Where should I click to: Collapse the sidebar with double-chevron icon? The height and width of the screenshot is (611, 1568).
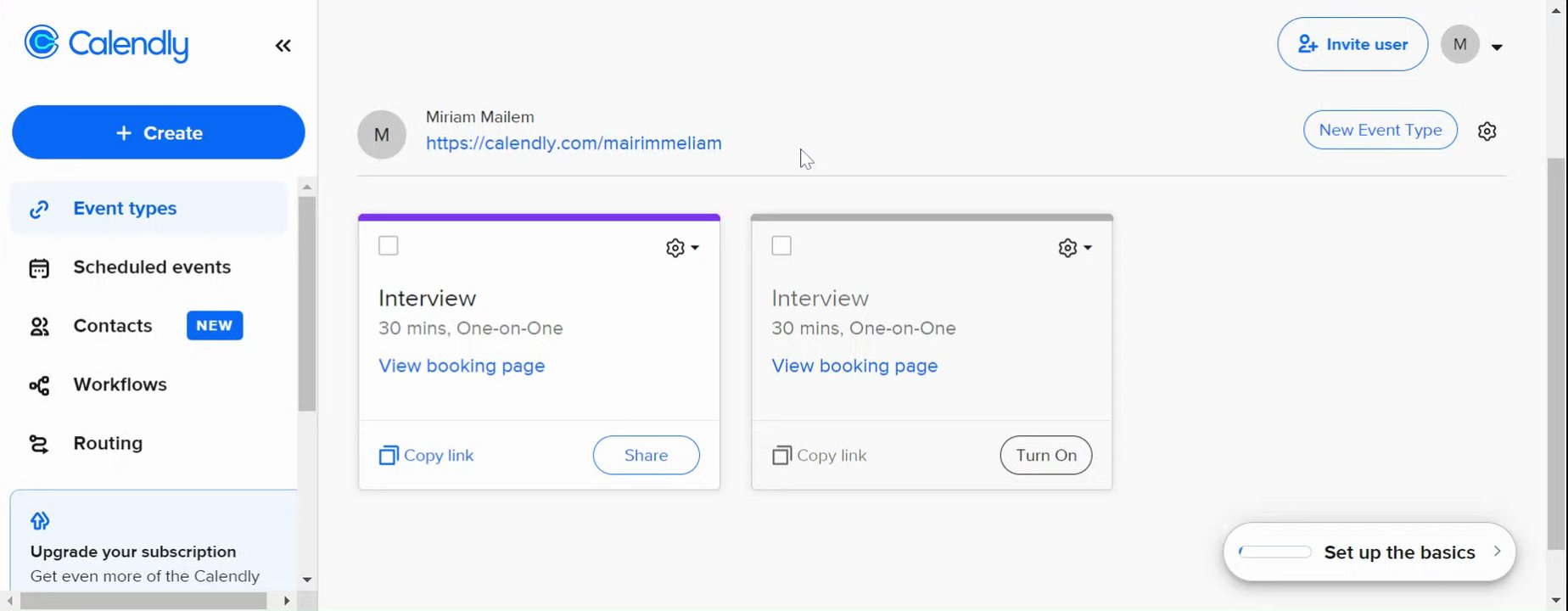283,46
